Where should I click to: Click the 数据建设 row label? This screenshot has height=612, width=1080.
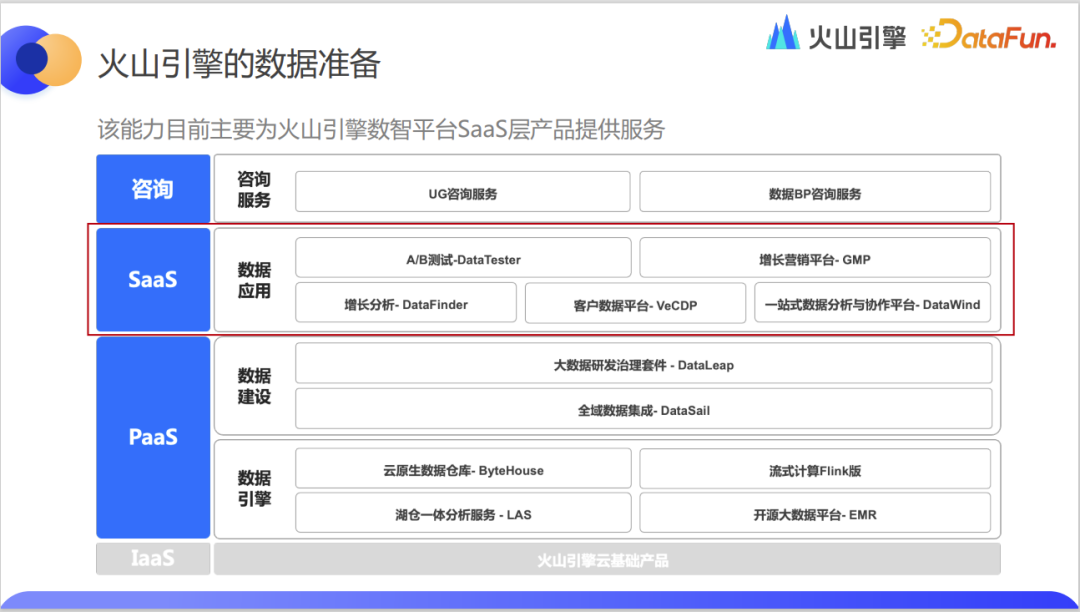[x=253, y=386]
